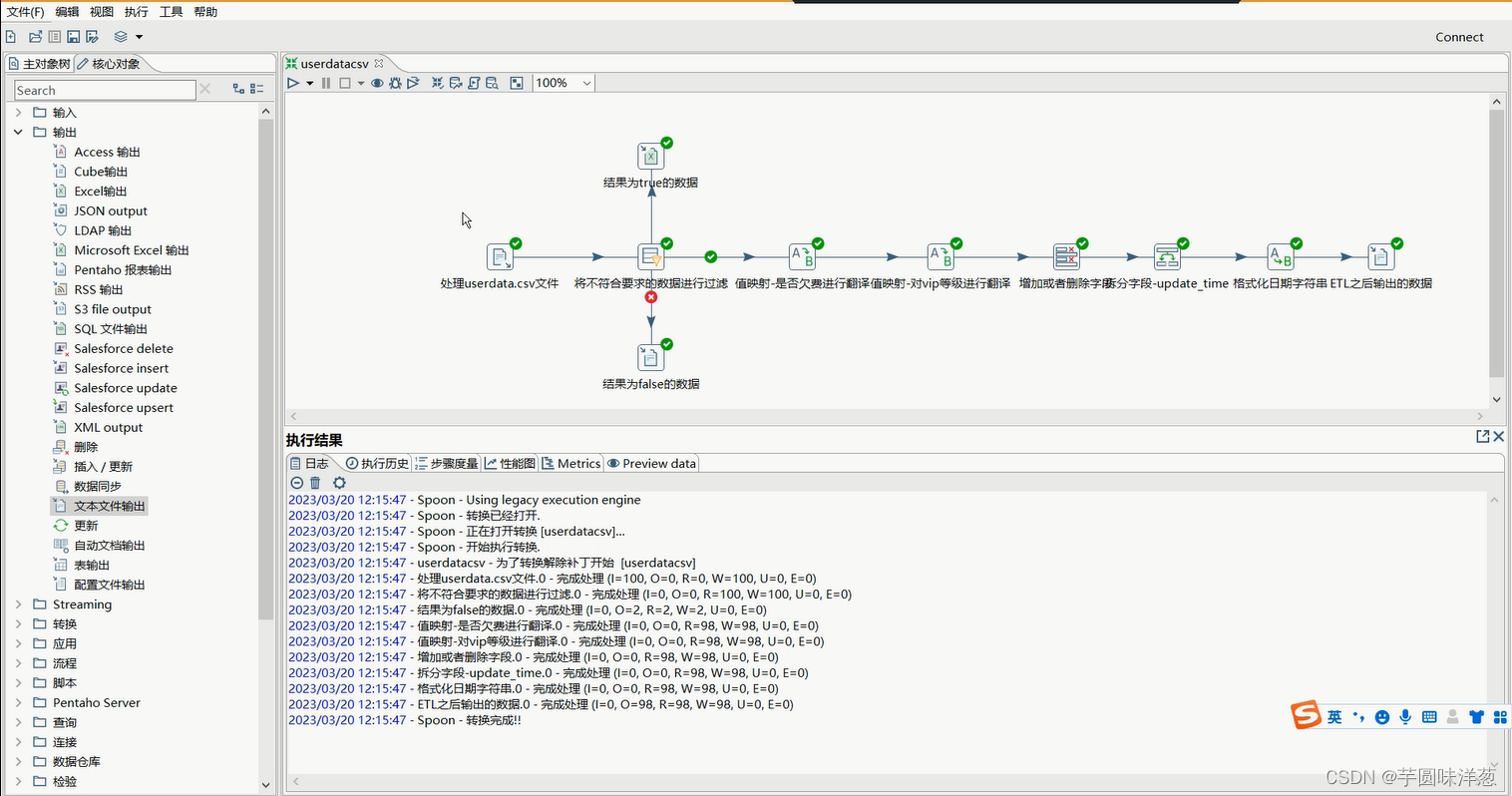Preview the transformation with eye icon
The height and width of the screenshot is (796, 1512).
pyautogui.click(x=377, y=83)
